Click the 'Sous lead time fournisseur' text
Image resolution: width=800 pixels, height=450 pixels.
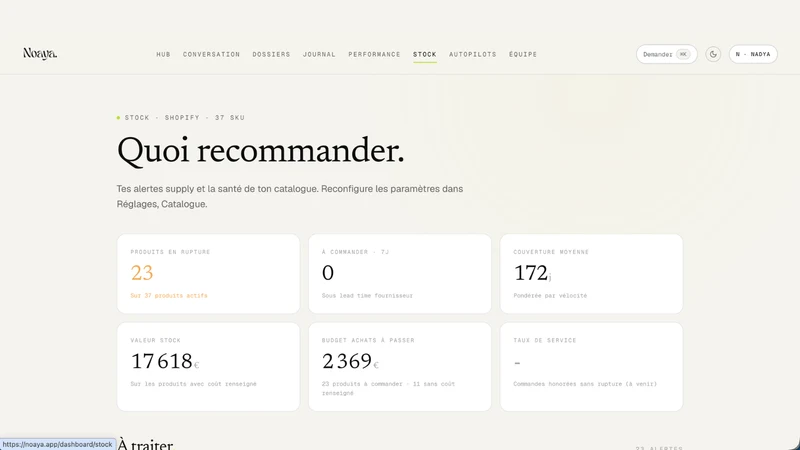(367, 295)
